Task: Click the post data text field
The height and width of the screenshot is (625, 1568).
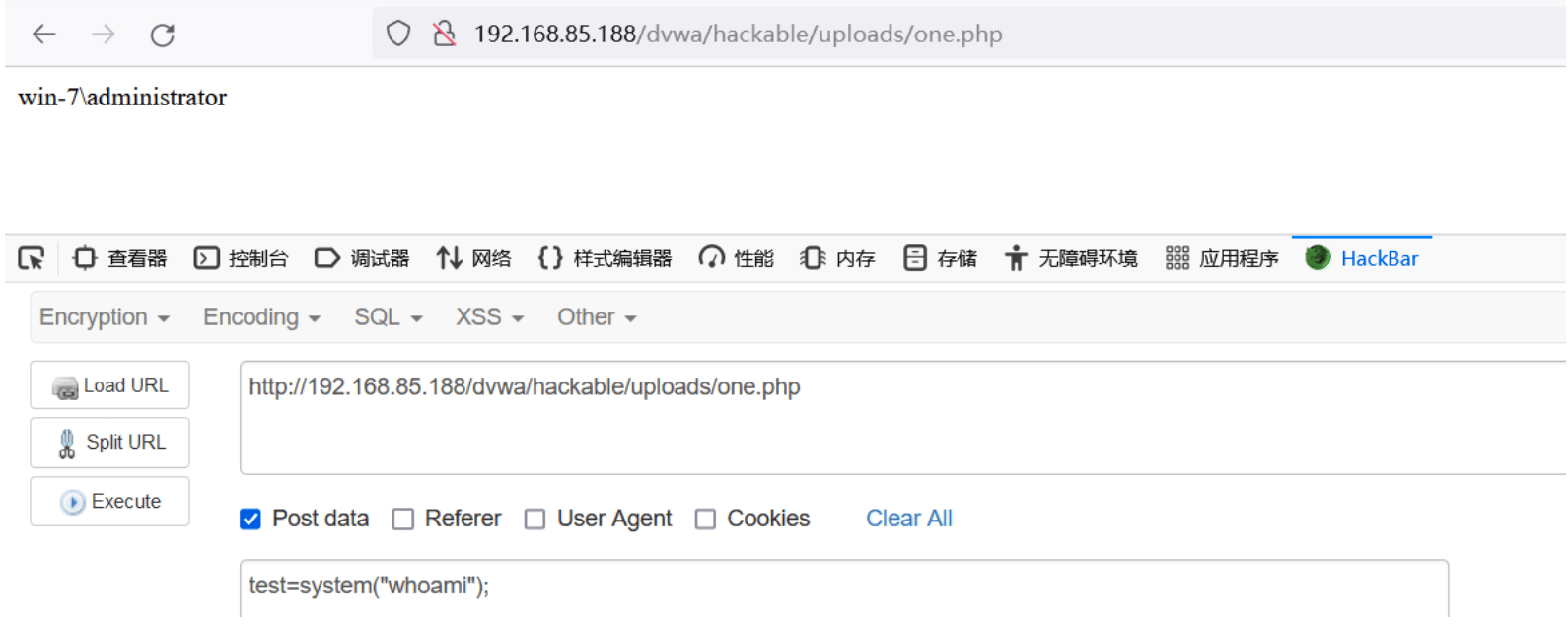Action: tap(844, 589)
